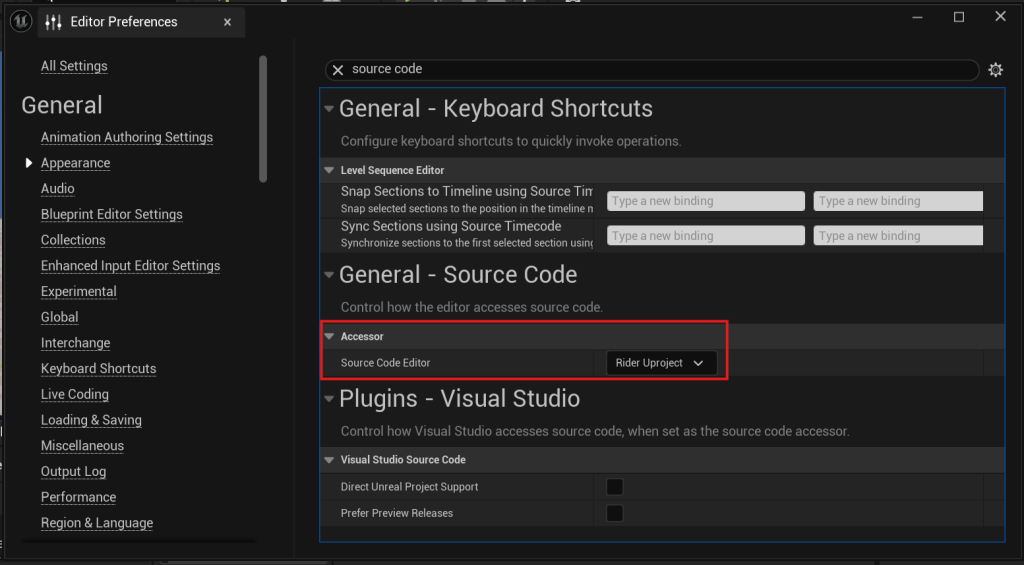Set secondary binding for Sync Sections using Source Timecode

[x=898, y=236]
